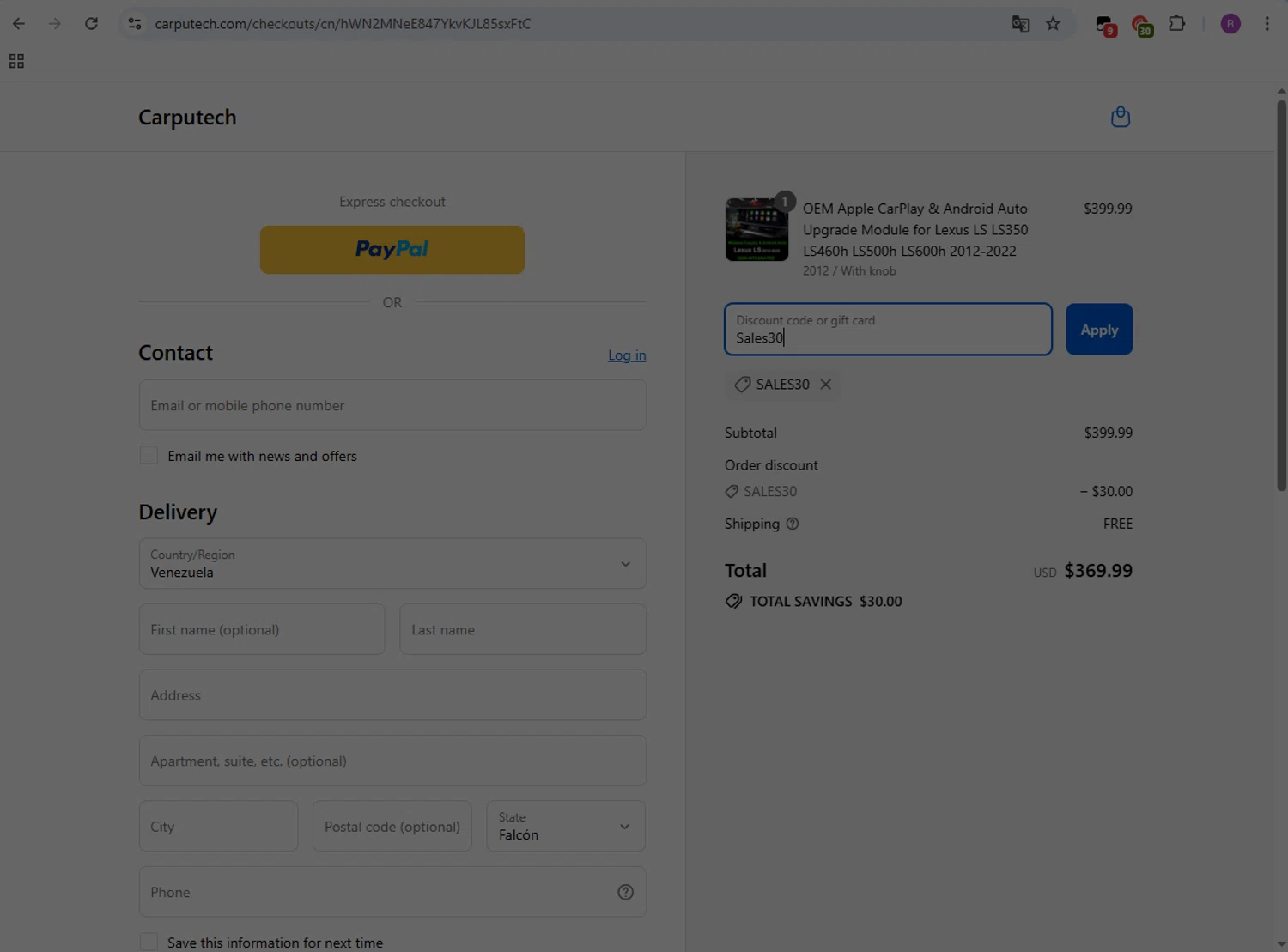This screenshot has width=1288, height=952.
Task: Open Chrome three-dot menu
Action: [x=1267, y=24]
